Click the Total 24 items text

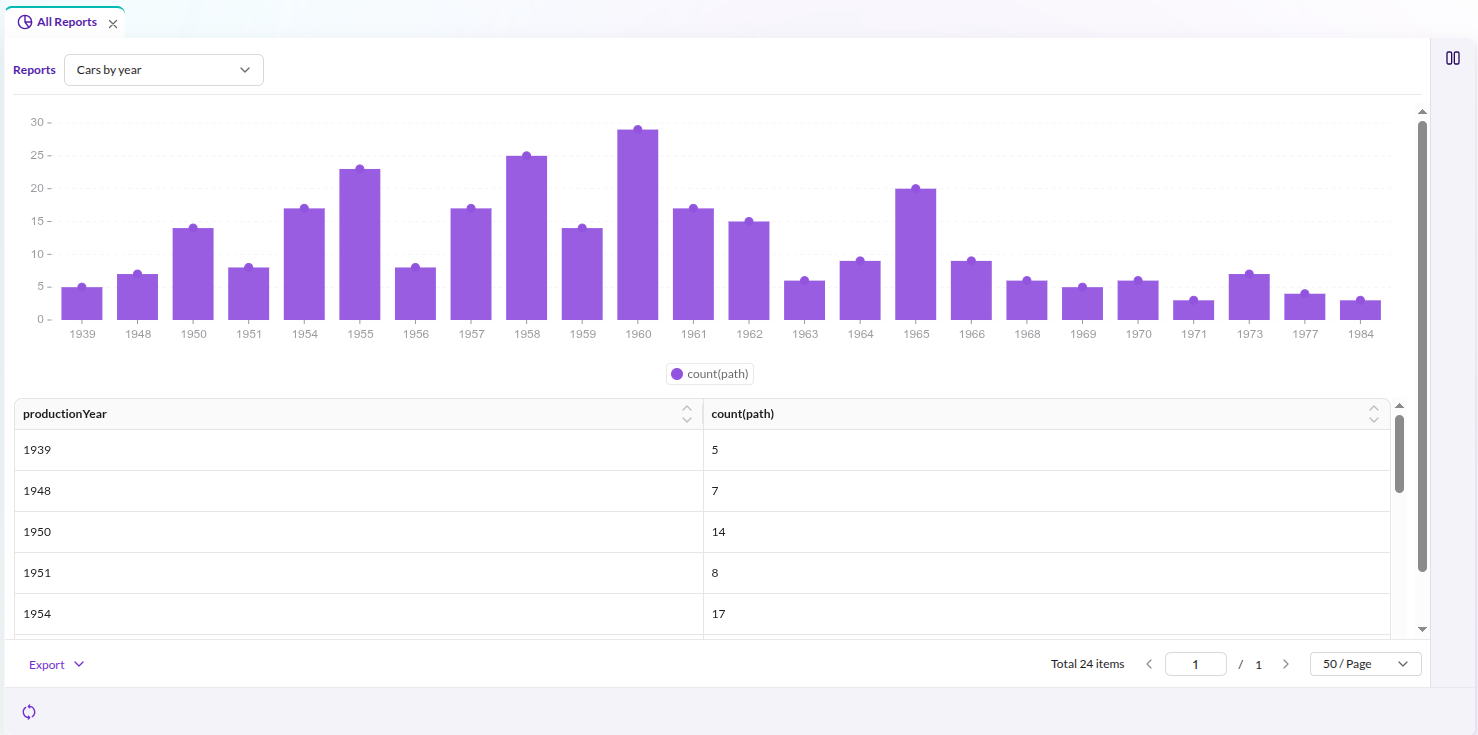point(1087,664)
